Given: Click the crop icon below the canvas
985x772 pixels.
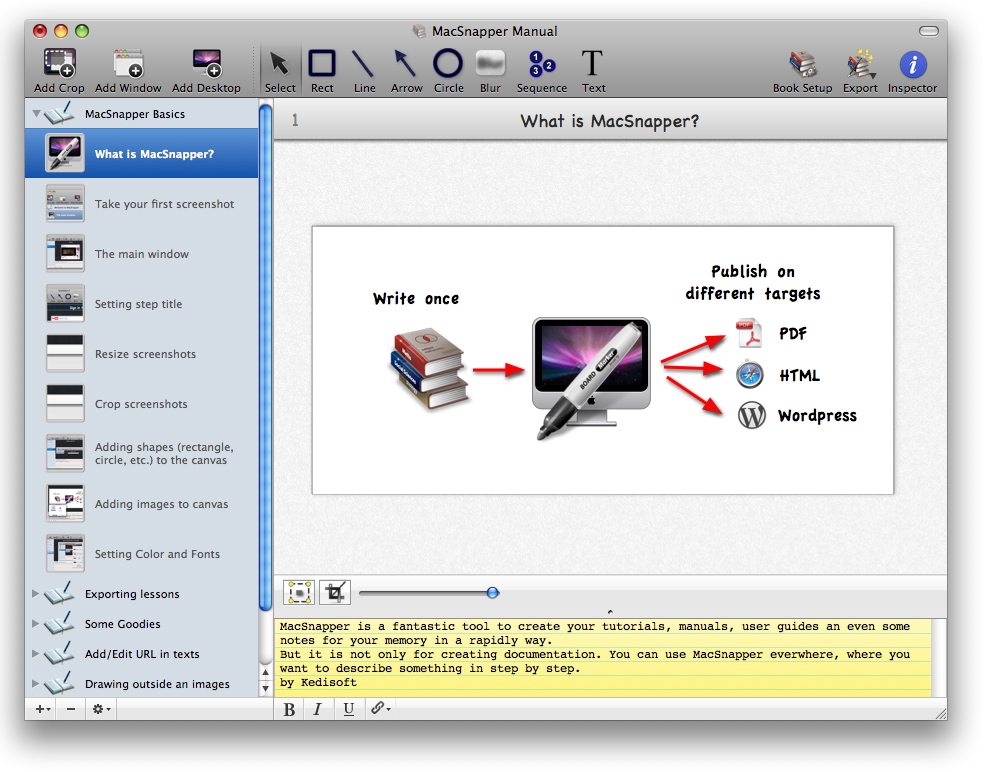Looking at the screenshot, I should point(335,592).
